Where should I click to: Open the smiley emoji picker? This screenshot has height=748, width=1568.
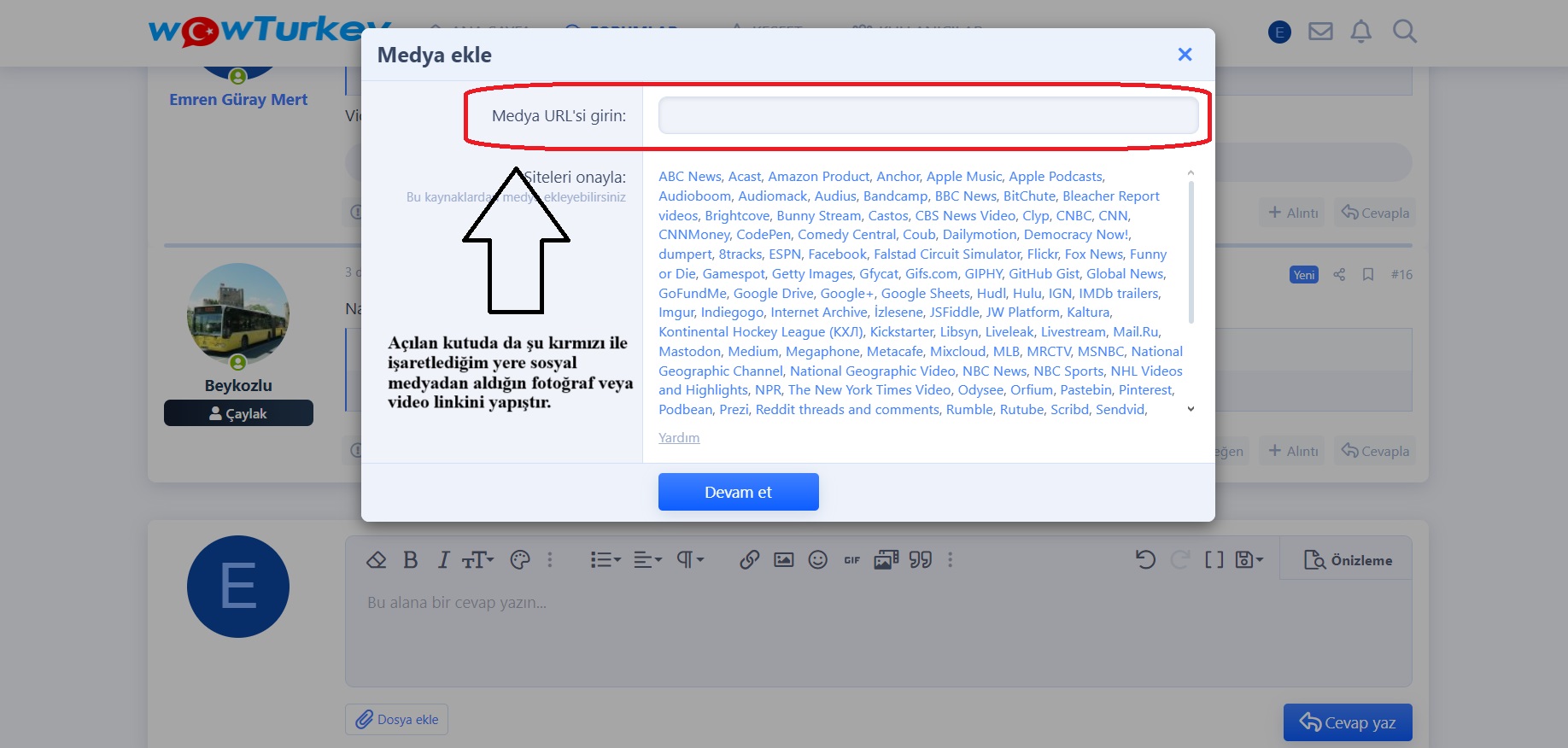pyautogui.click(x=818, y=560)
